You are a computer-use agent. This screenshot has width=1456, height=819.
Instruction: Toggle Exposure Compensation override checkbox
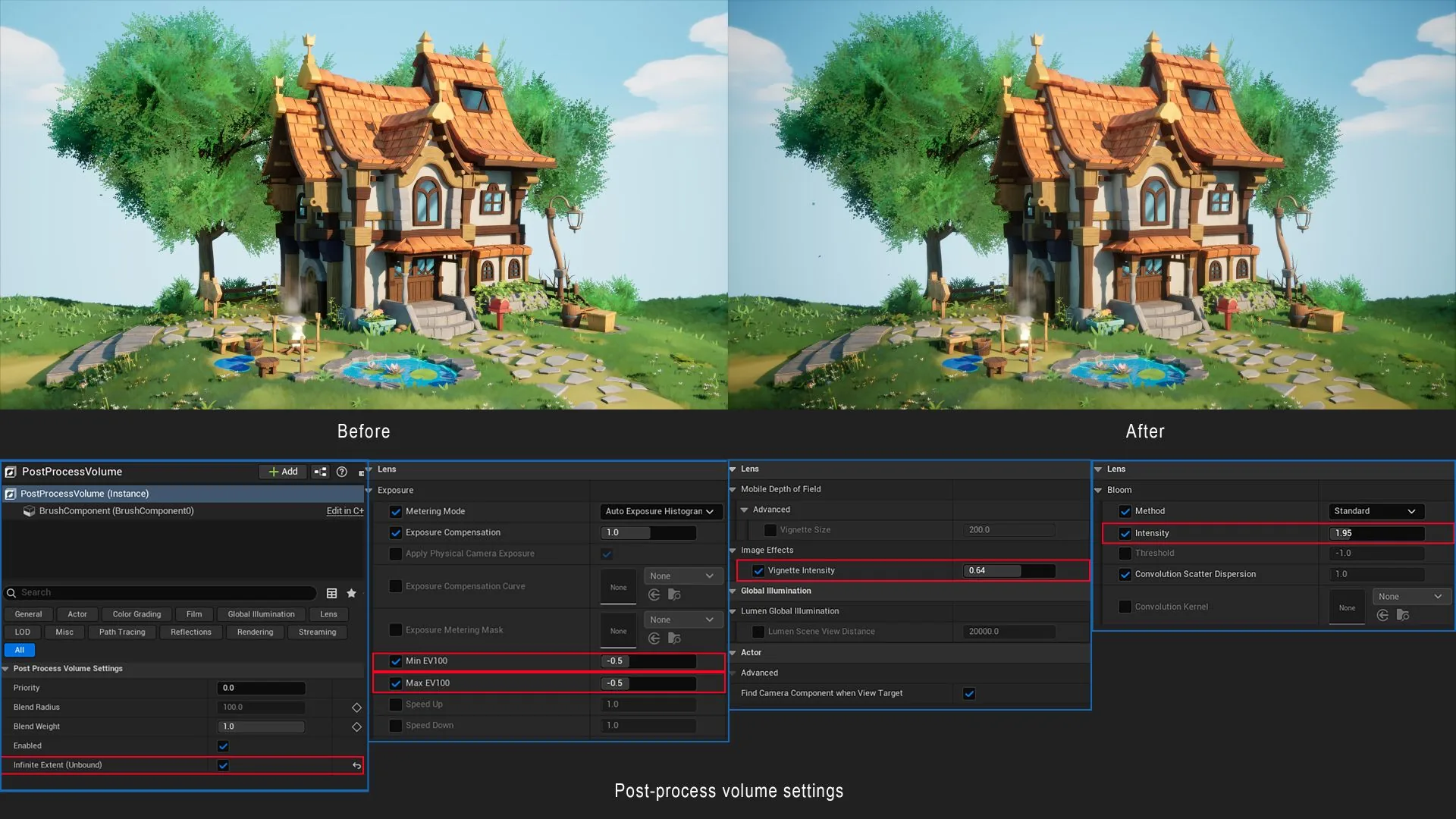[396, 533]
